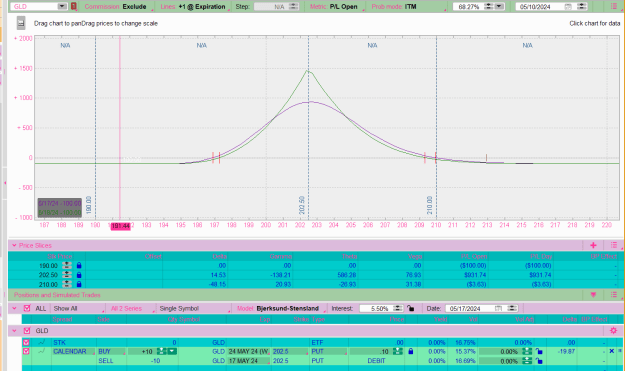625x371 pixels.
Task: Open the CALENDAR spread type selector
Action: click(x=74, y=351)
